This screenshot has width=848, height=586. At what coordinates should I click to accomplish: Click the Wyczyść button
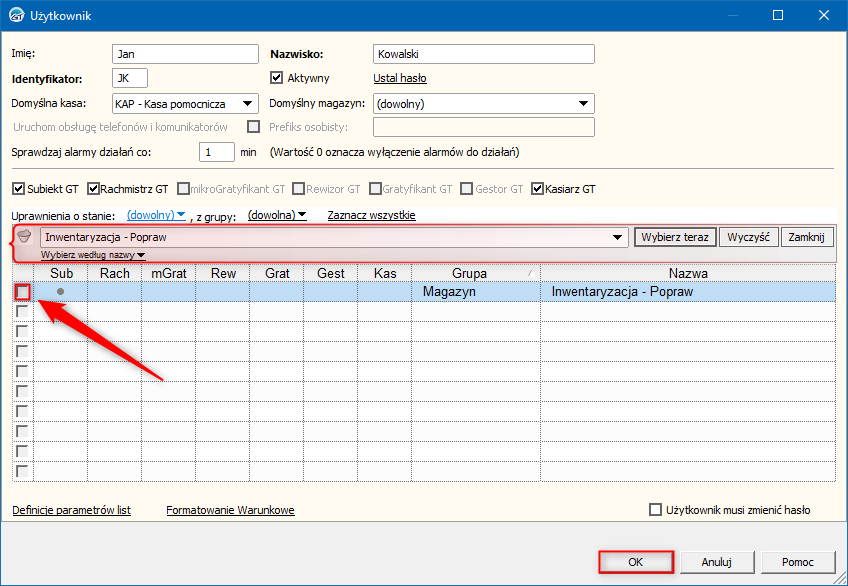(748, 237)
